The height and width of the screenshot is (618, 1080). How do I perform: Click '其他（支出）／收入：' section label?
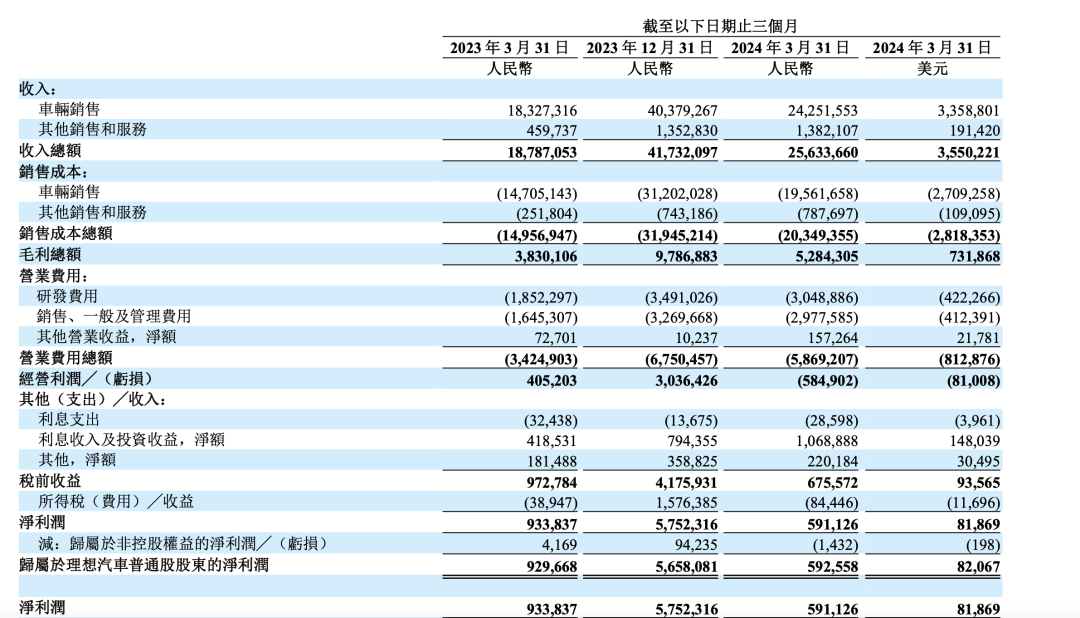click(x=93, y=400)
